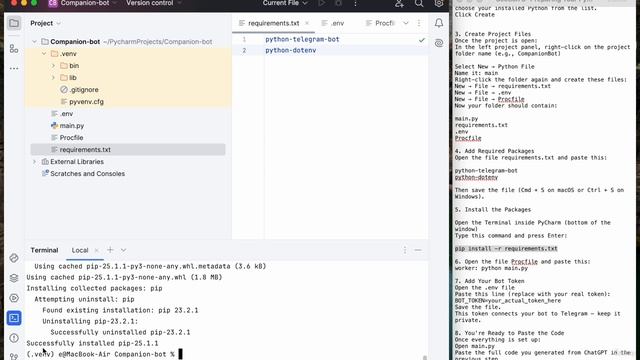Open the AI Assistant spiral icon

point(439,43)
